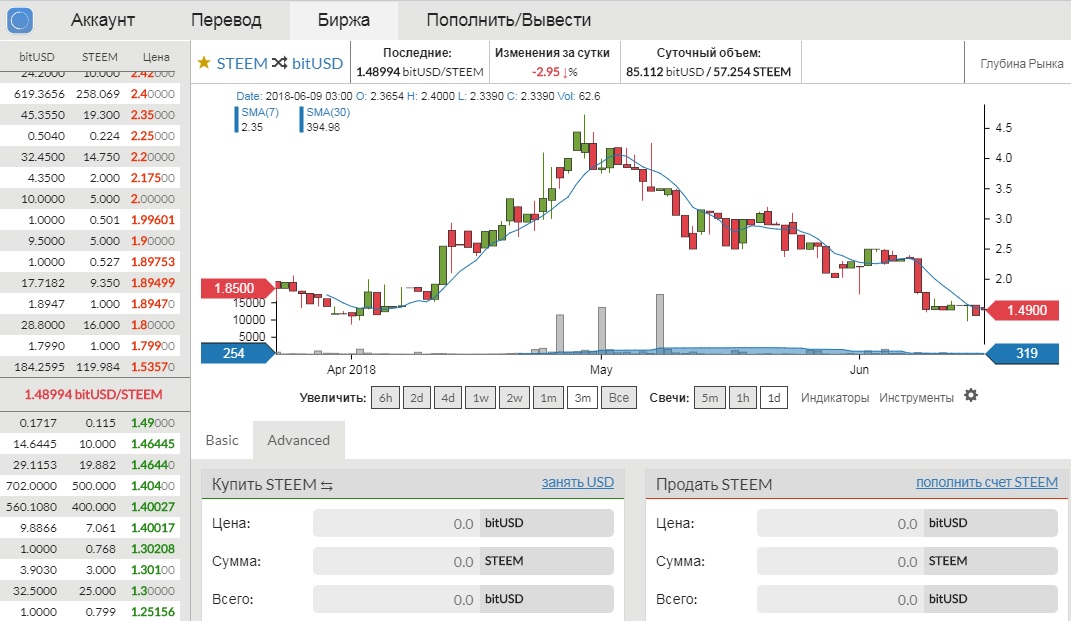Choose 1h candle size
This screenshot has width=1071, height=621.
[x=742, y=398]
